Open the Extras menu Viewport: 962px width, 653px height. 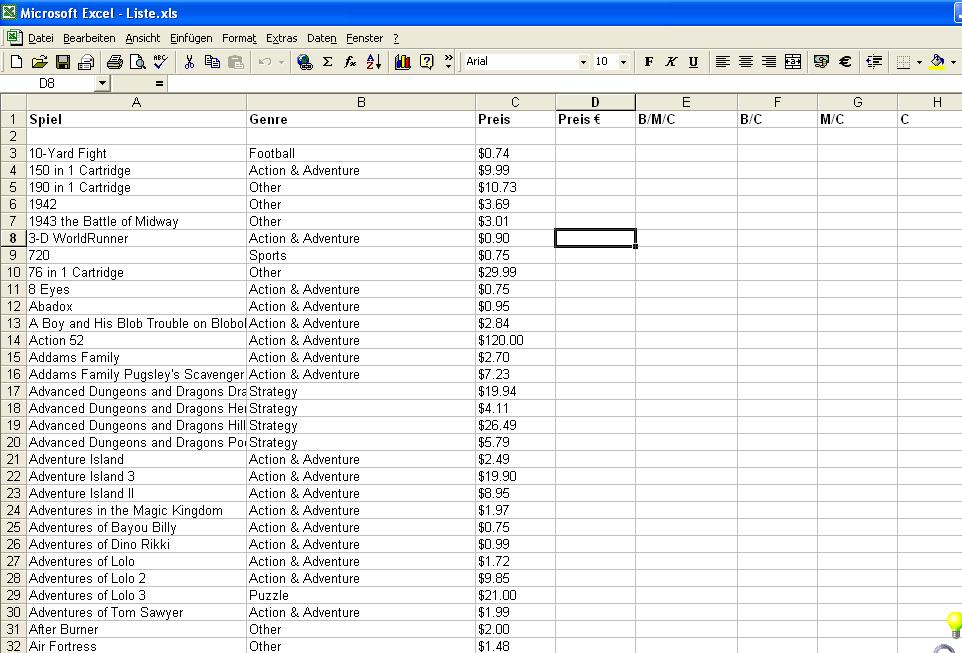tap(282, 38)
